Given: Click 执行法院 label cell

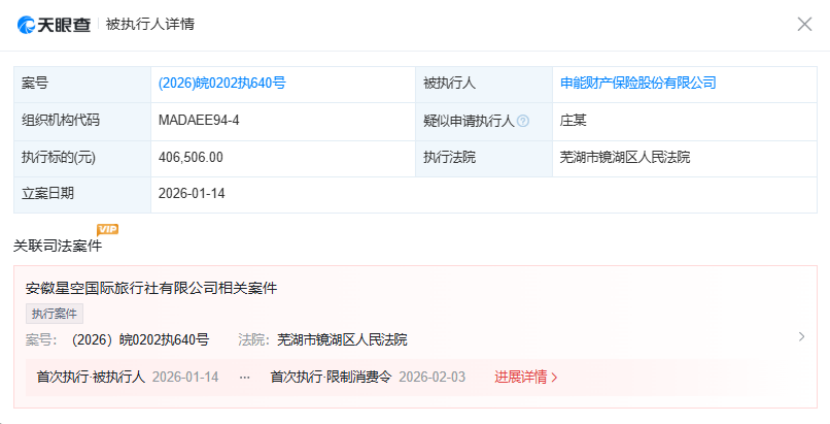Looking at the screenshot, I should pyautogui.click(x=484, y=158).
